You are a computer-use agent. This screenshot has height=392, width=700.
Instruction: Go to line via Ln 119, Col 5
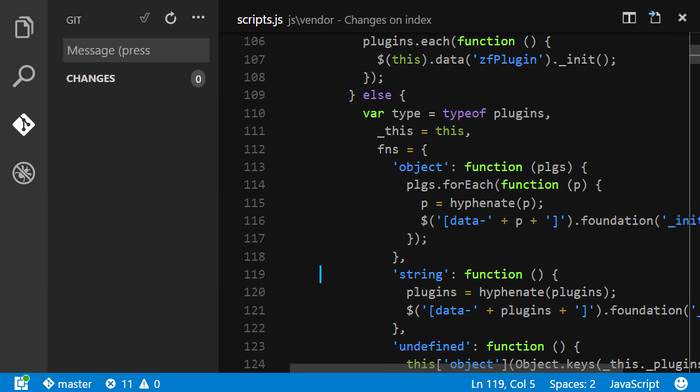click(503, 384)
